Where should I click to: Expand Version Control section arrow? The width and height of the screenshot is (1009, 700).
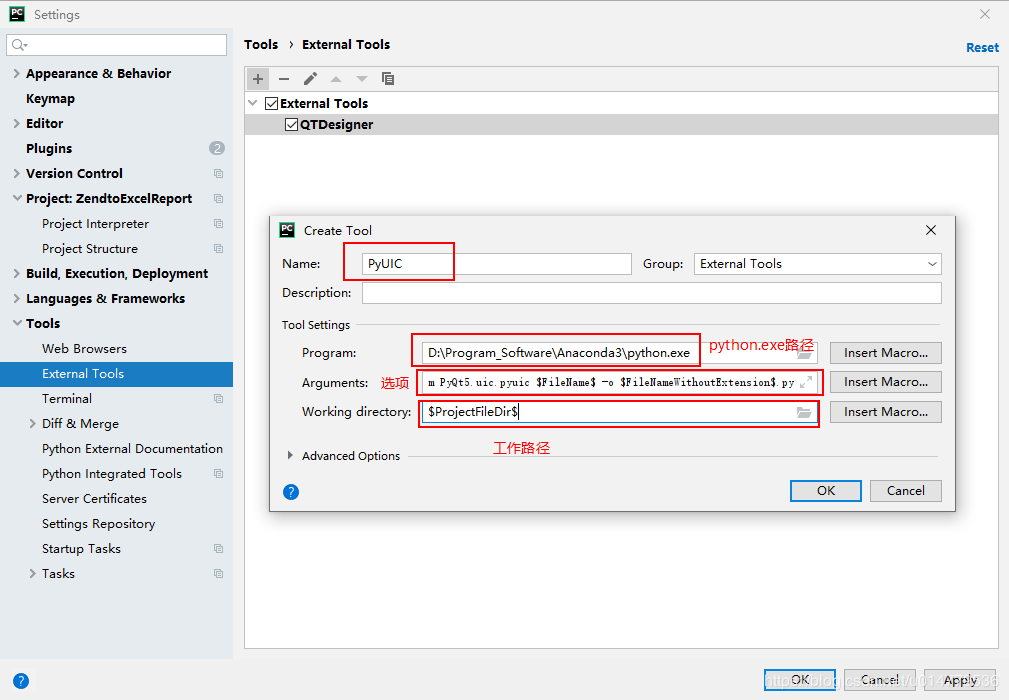[17, 174]
